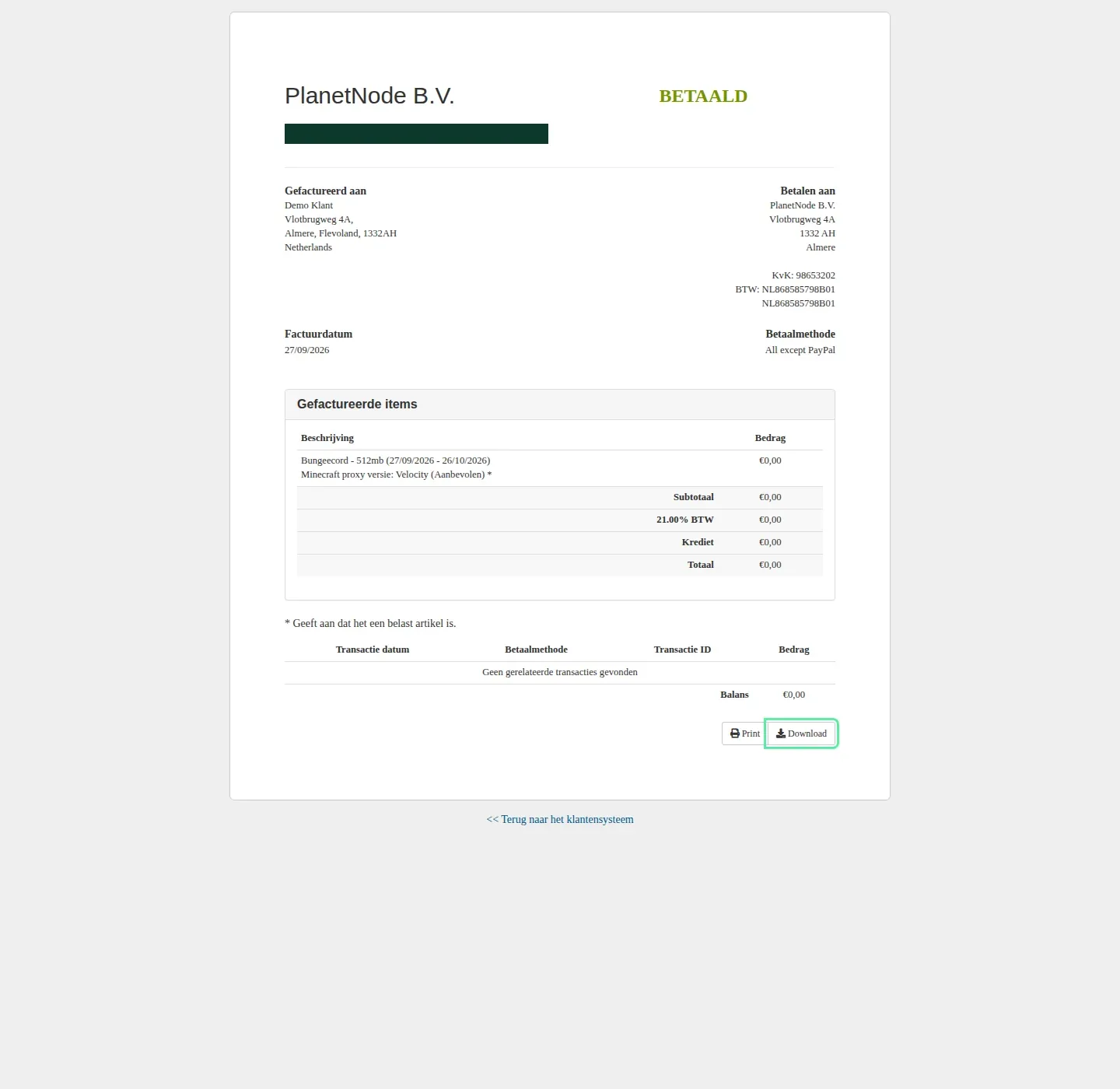
Task: Click the Beschrijving column header
Action: (x=327, y=438)
